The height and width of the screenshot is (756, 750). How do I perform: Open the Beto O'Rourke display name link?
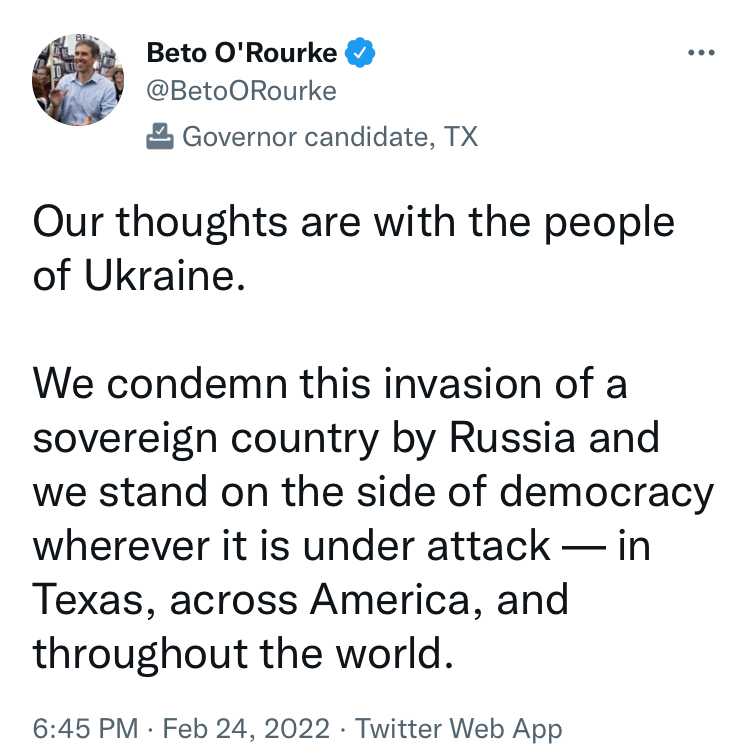click(241, 53)
